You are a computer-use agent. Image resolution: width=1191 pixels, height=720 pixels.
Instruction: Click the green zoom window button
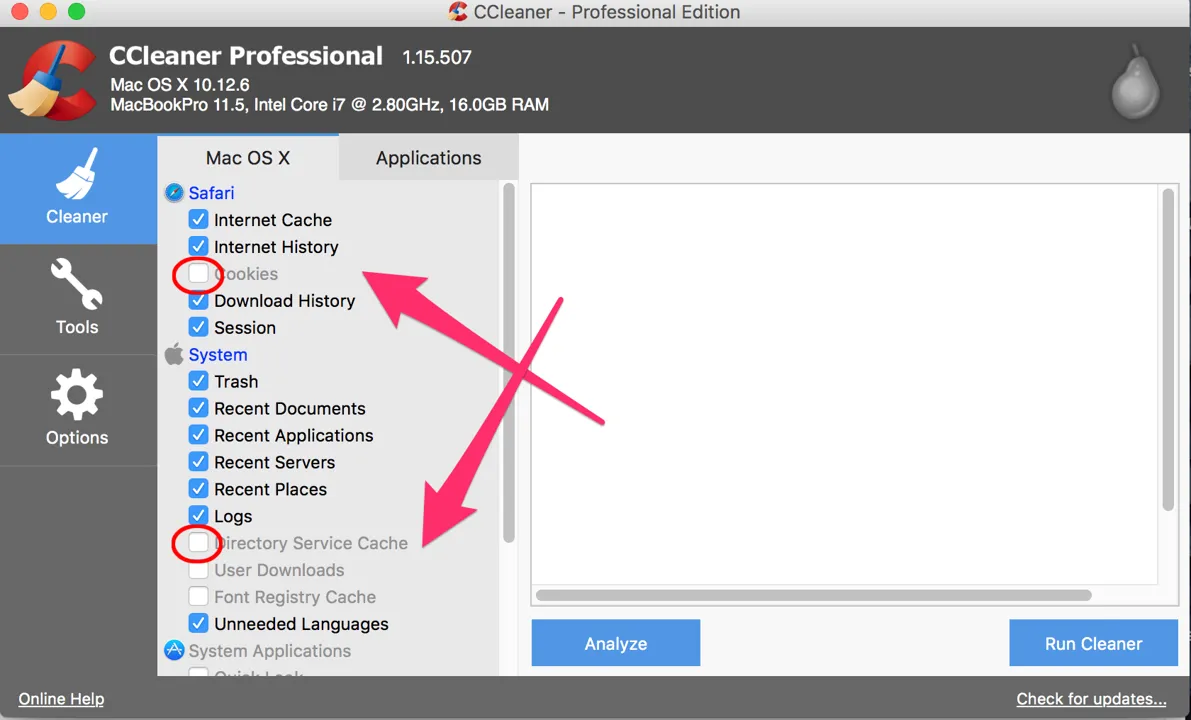[x=76, y=11]
